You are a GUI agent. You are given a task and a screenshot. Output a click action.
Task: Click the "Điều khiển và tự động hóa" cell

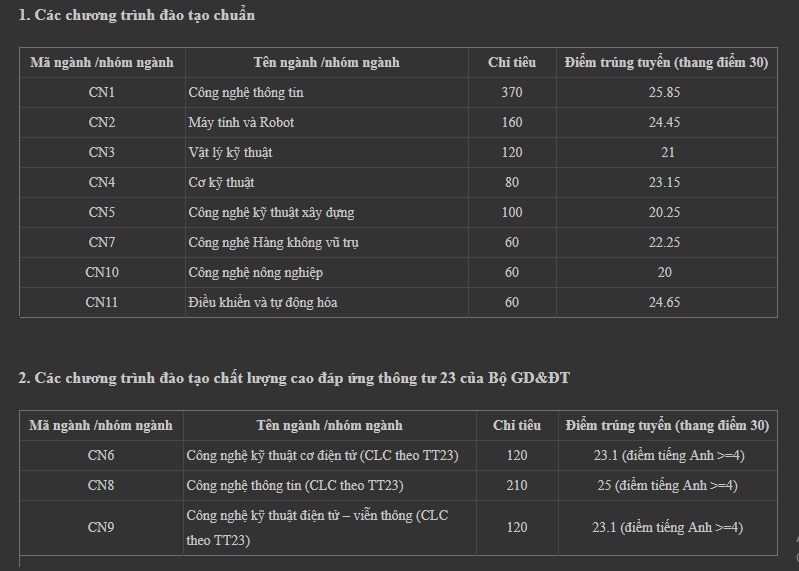pyautogui.click(x=262, y=303)
